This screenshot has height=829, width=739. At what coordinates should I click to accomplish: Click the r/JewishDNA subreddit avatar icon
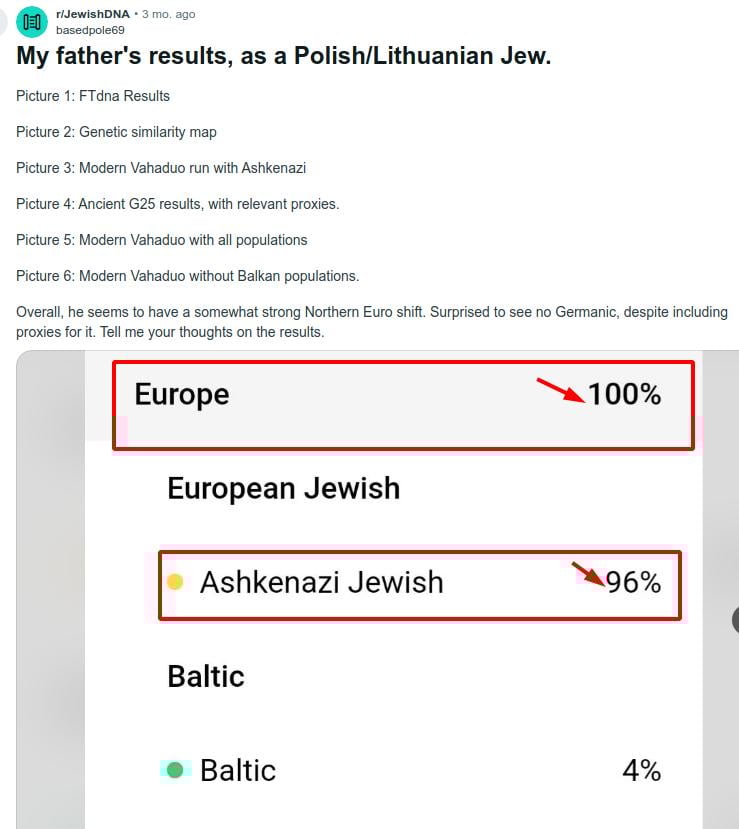pyautogui.click(x=32, y=22)
